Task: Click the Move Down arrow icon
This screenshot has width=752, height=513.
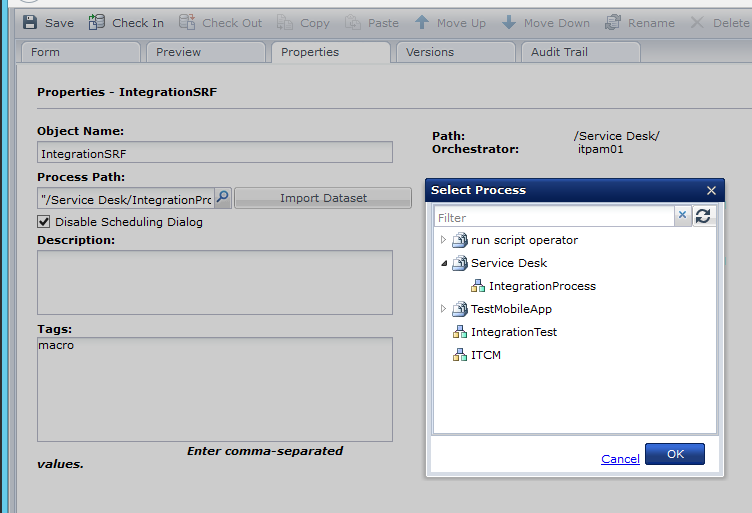Action: (509, 22)
